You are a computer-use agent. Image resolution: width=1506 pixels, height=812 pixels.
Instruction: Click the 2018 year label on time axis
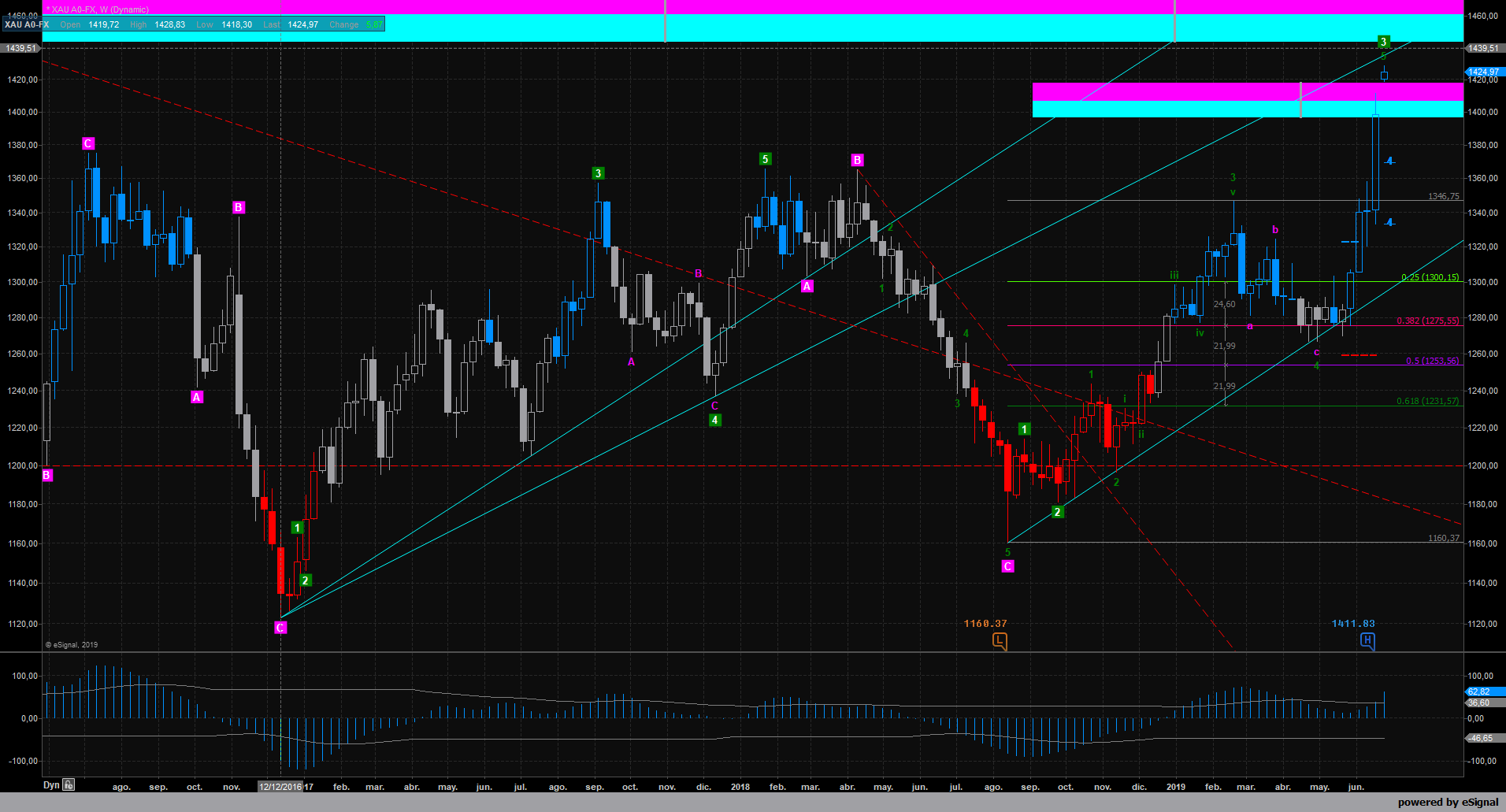[x=740, y=787]
